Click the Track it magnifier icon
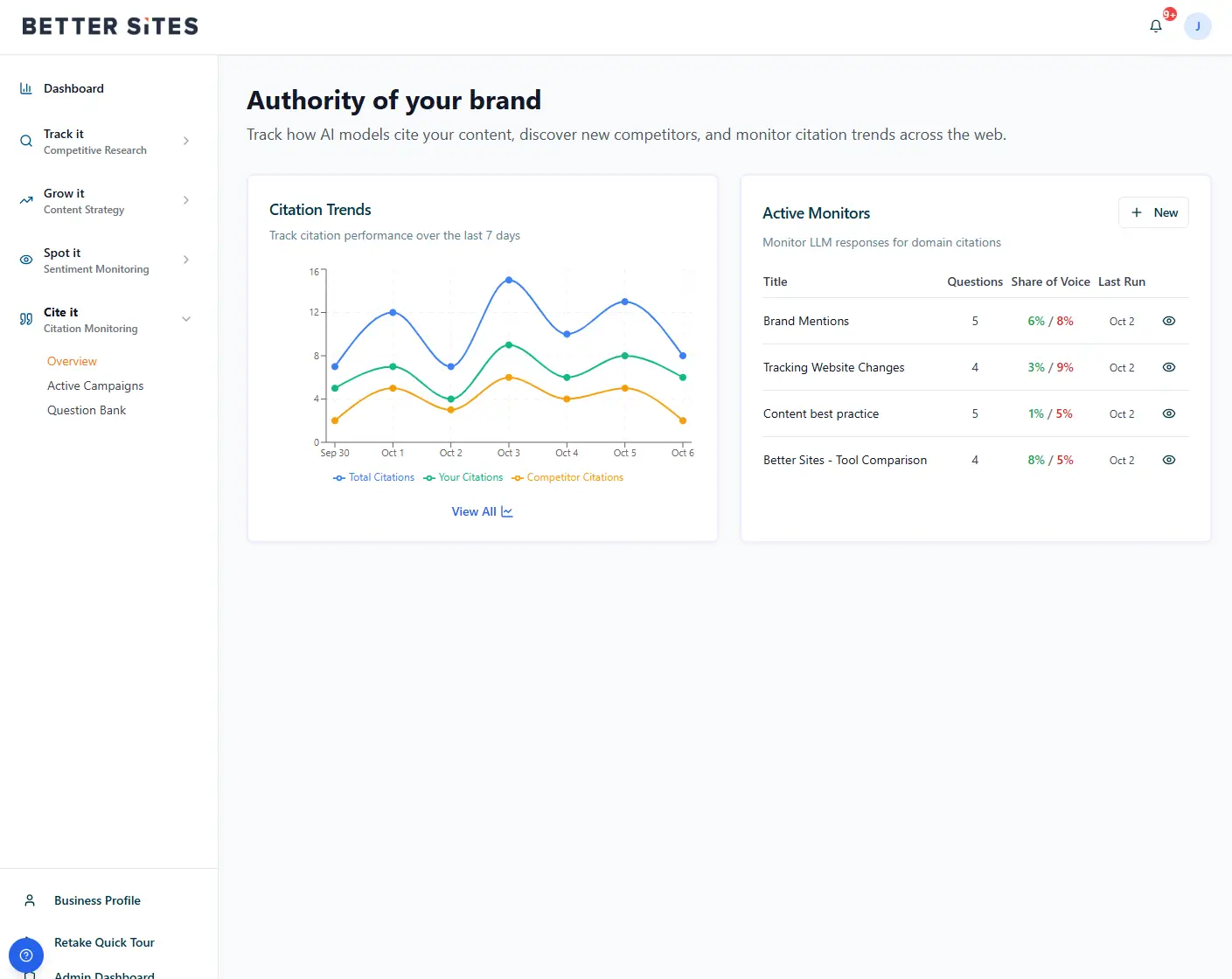The image size is (1232, 979). (26, 141)
